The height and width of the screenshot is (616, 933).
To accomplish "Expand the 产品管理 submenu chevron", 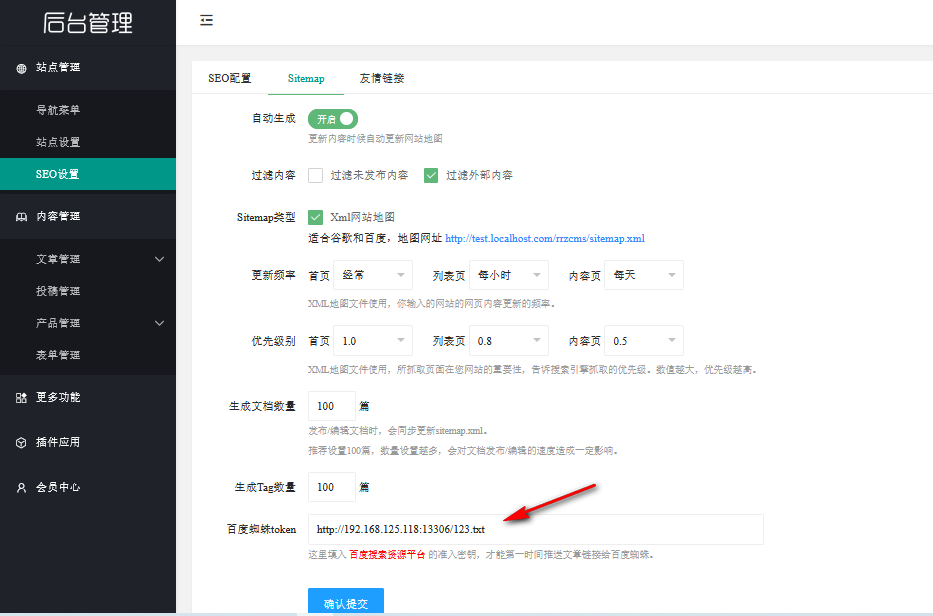I will click(159, 323).
